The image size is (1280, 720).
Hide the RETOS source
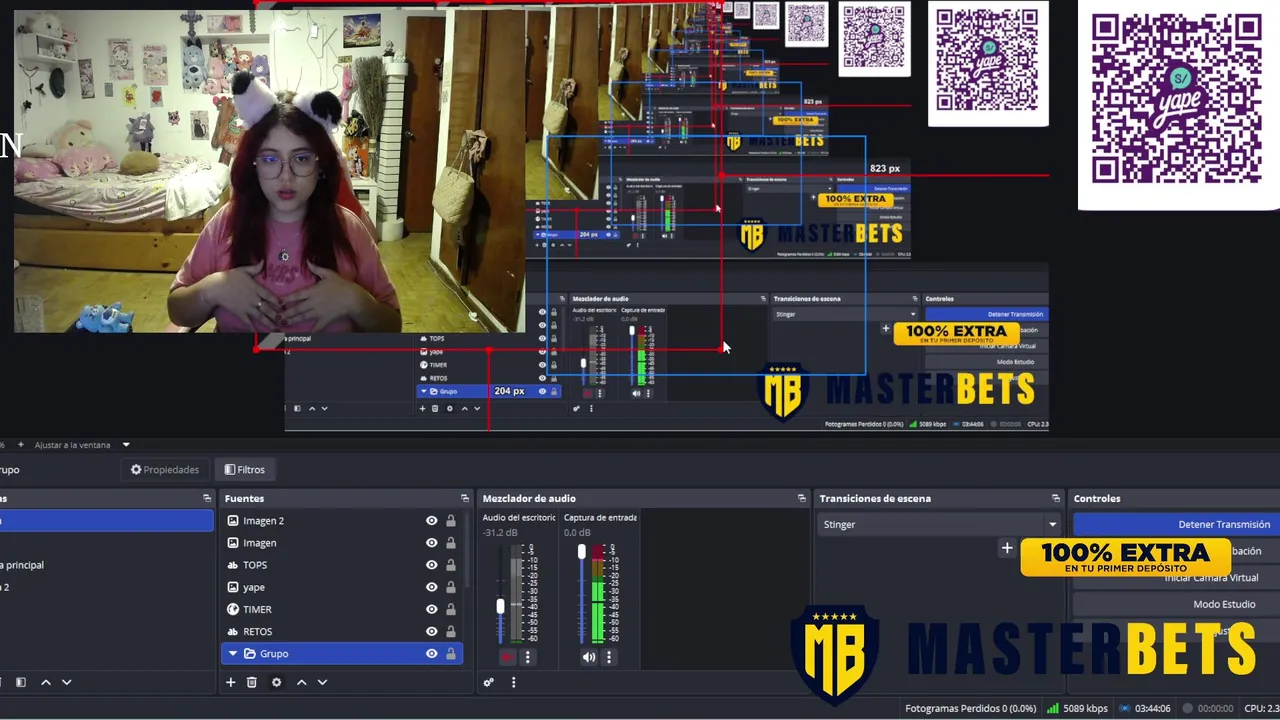pyautogui.click(x=431, y=631)
